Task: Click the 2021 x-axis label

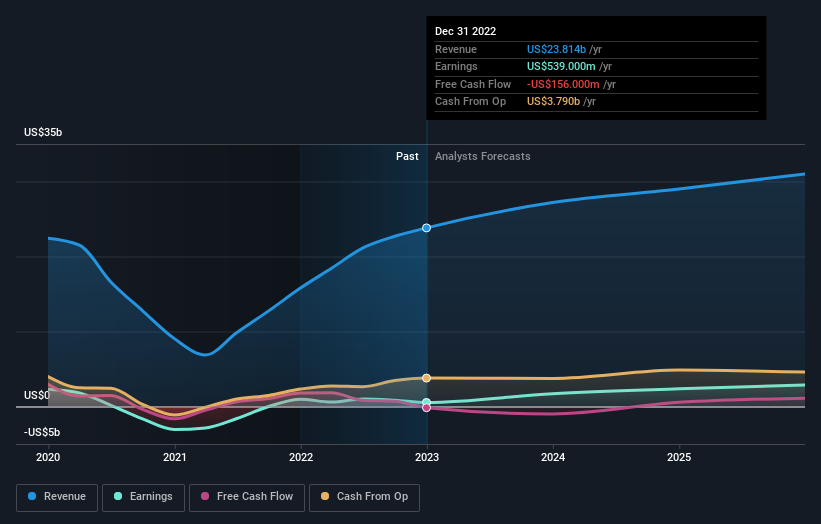Action: tap(174, 457)
